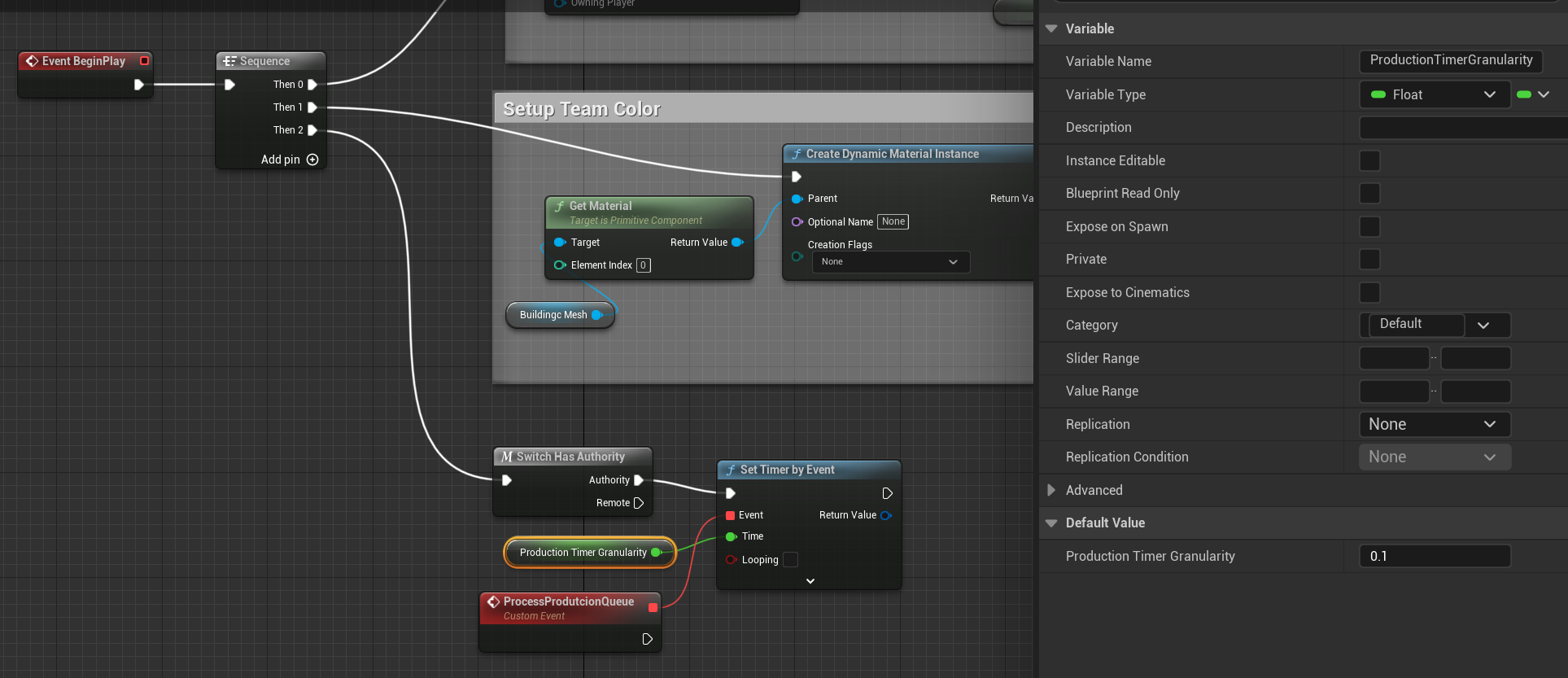Collapse the Default Value section
Screen dimensions: 1568x678
(x=1051, y=523)
